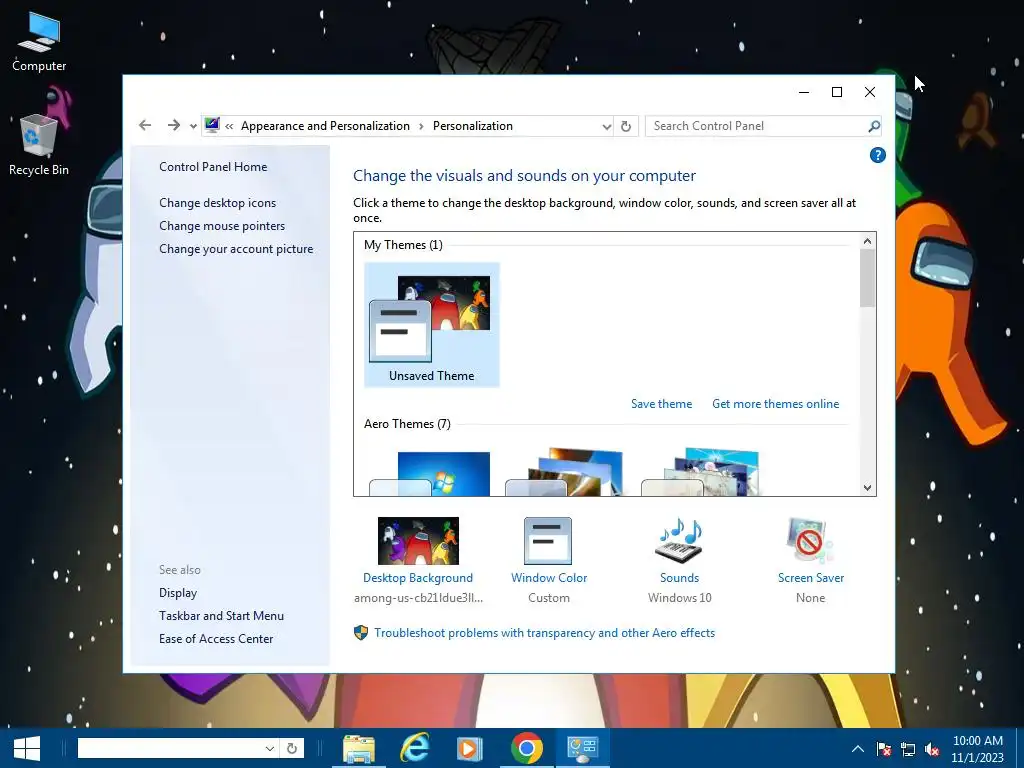Go to Control Panel Home
Image resolution: width=1024 pixels, height=768 pixels.
click(213, 167)
